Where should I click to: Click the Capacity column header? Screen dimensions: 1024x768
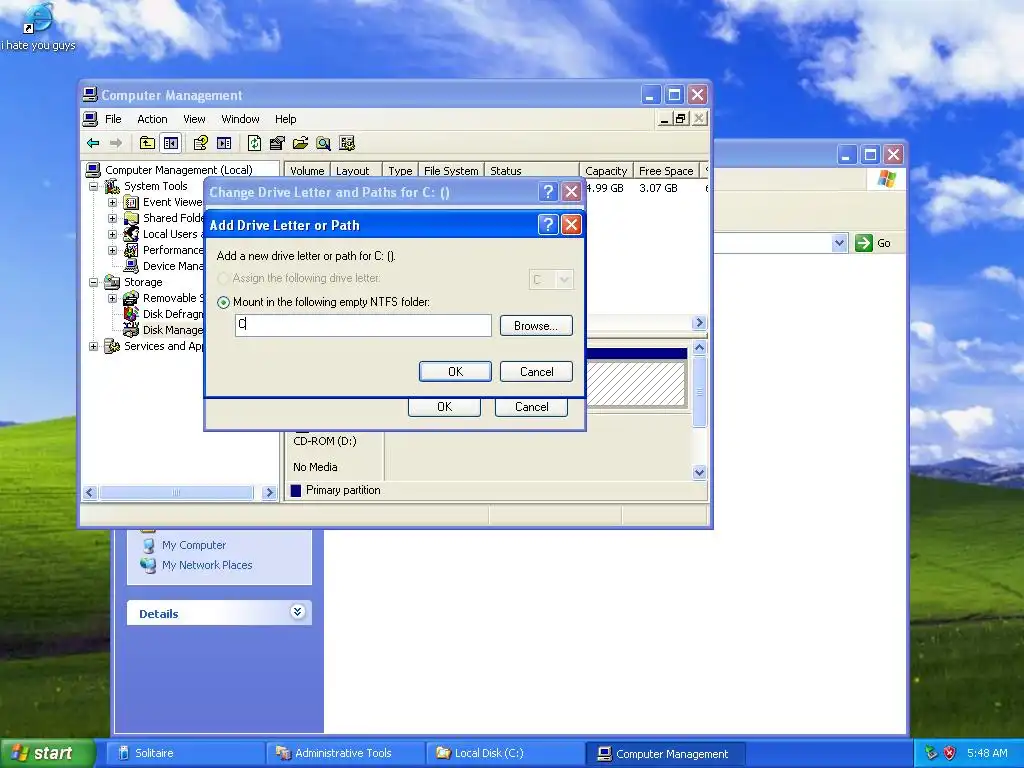[606, 170]
